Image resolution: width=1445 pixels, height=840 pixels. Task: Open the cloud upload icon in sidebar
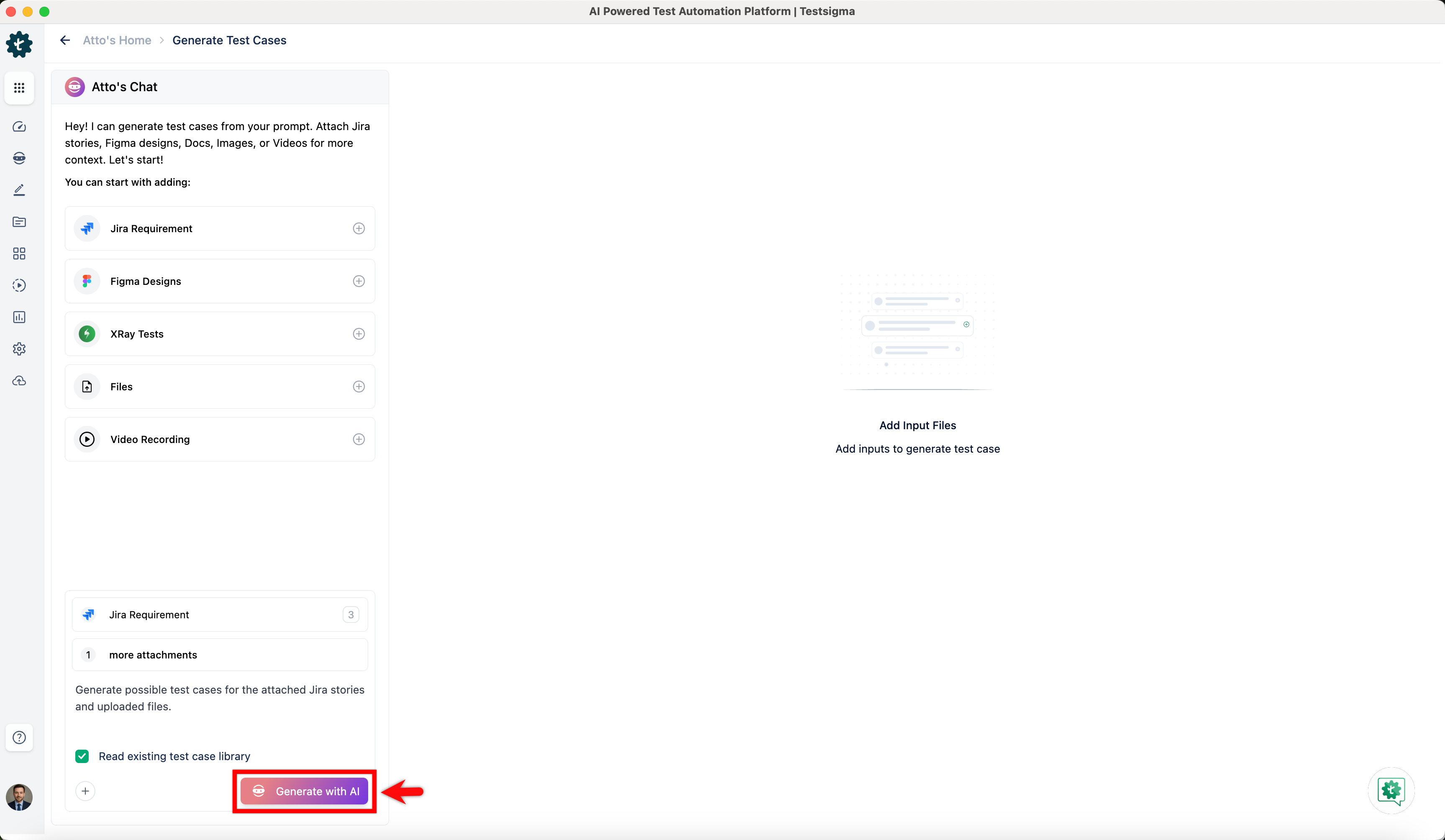point(19,380)
